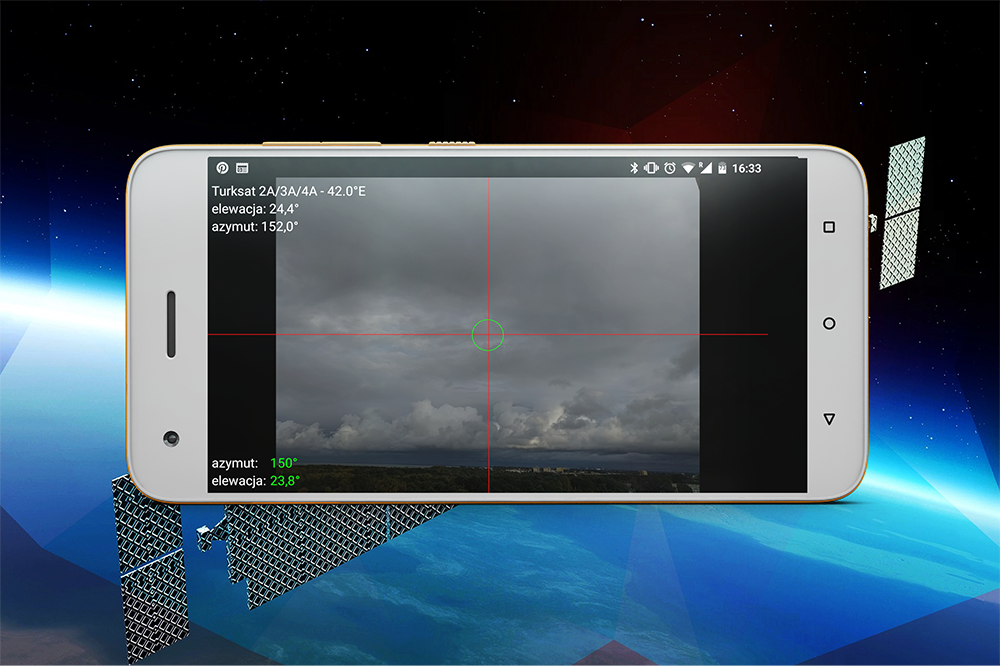Tap the target elewacja: 24,4° text

point(255,209)
